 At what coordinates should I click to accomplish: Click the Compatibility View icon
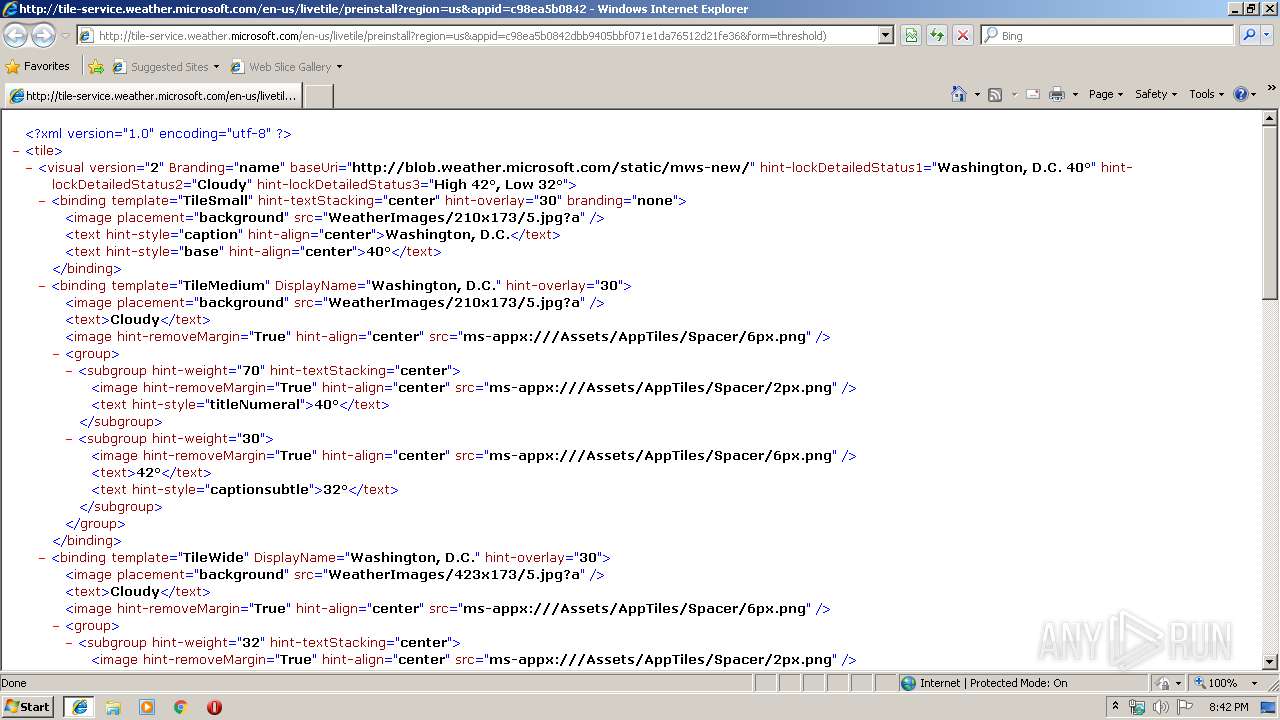pos(911,35)
